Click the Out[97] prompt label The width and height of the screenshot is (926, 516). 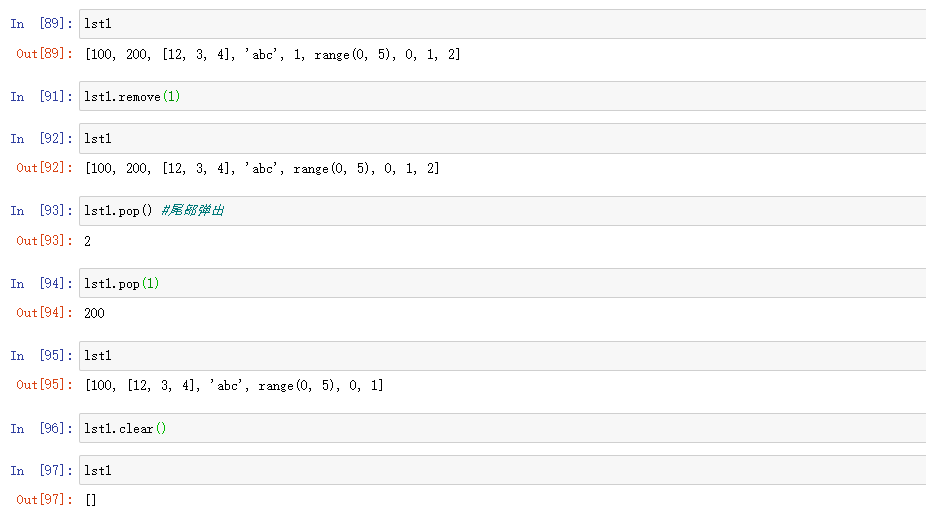click(44, 500)
